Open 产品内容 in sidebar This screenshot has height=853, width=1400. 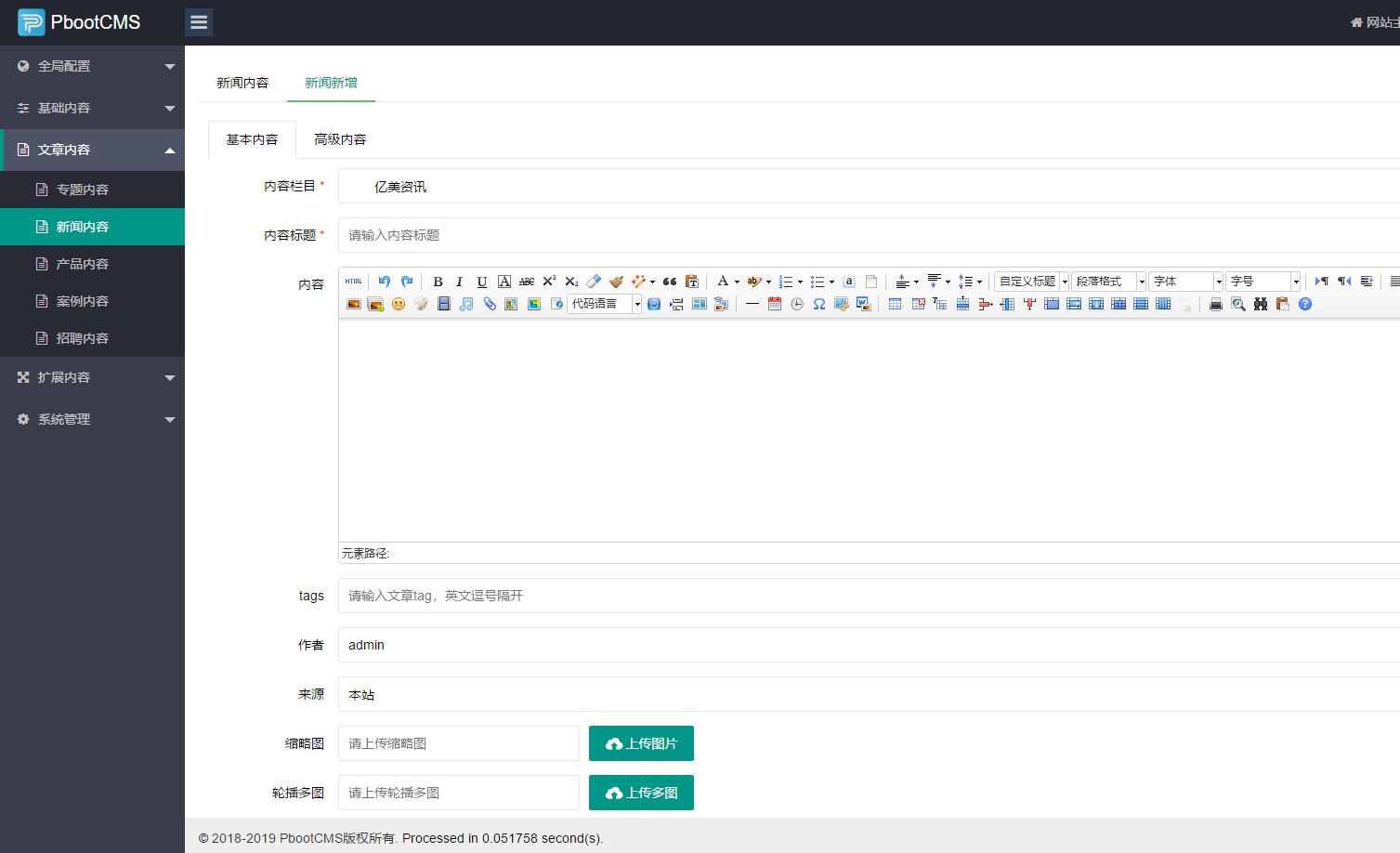[x=92, y=264]
